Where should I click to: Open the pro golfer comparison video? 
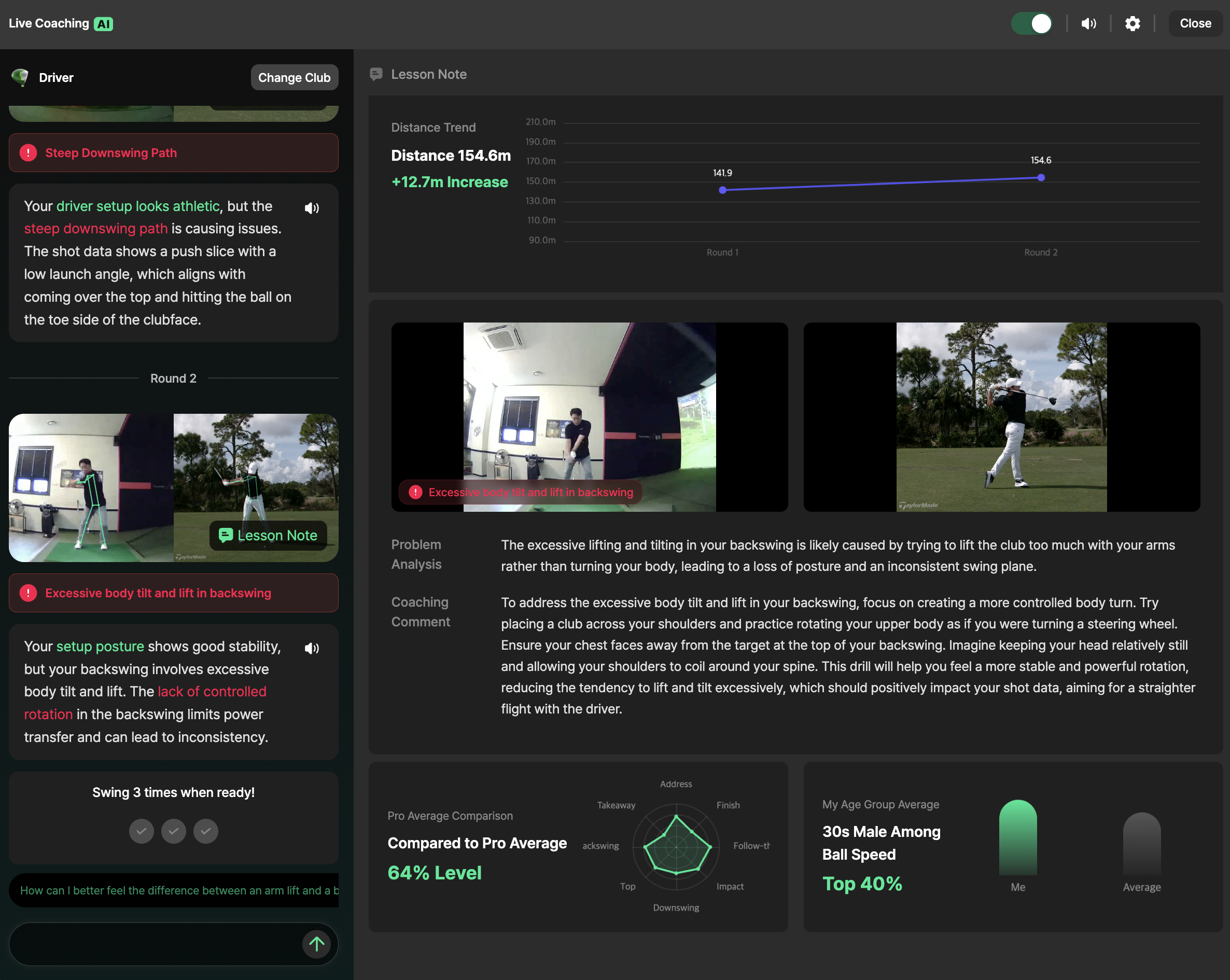coord(1001,417)
